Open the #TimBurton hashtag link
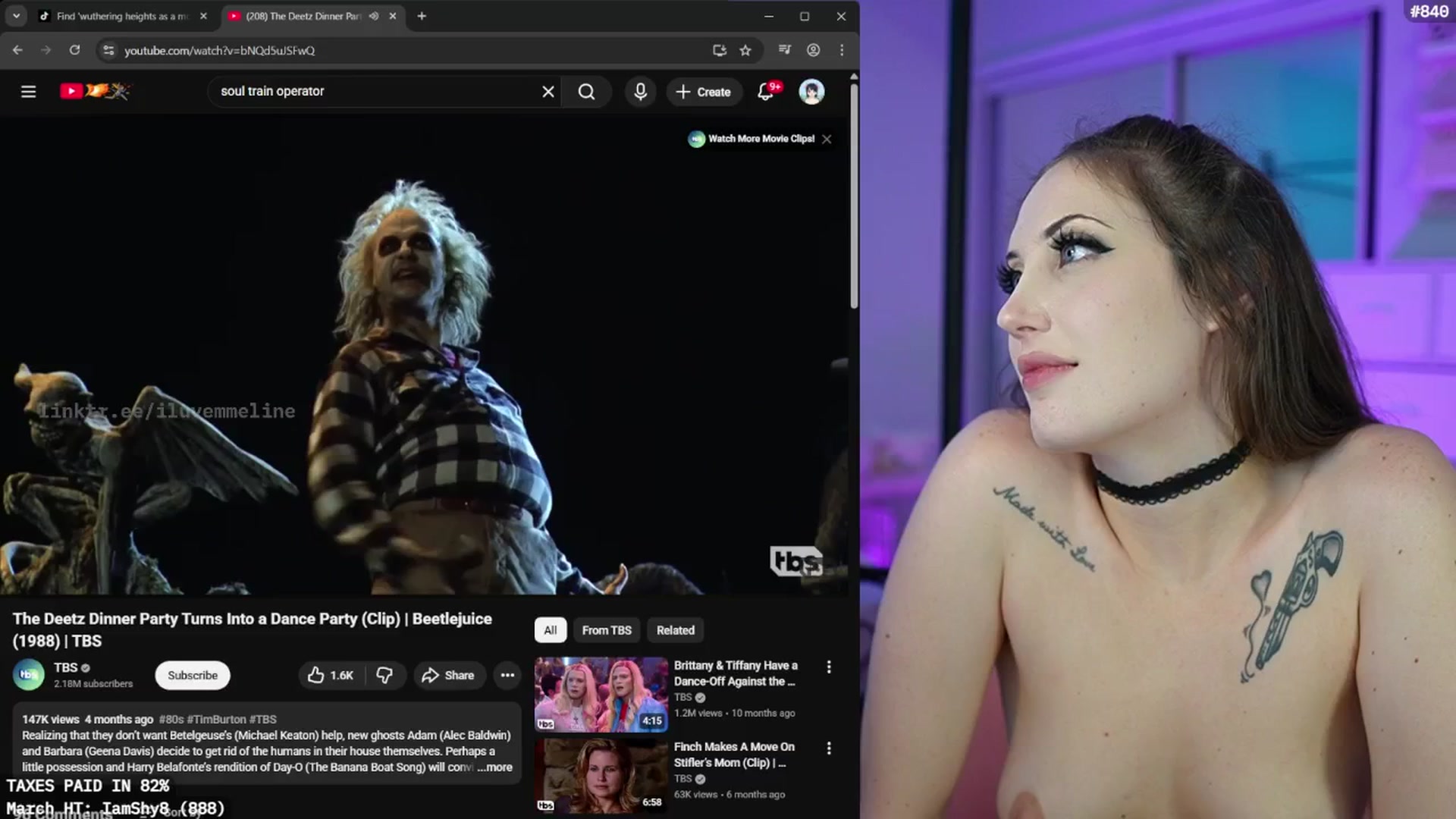1456x819 pixels. 216,719
